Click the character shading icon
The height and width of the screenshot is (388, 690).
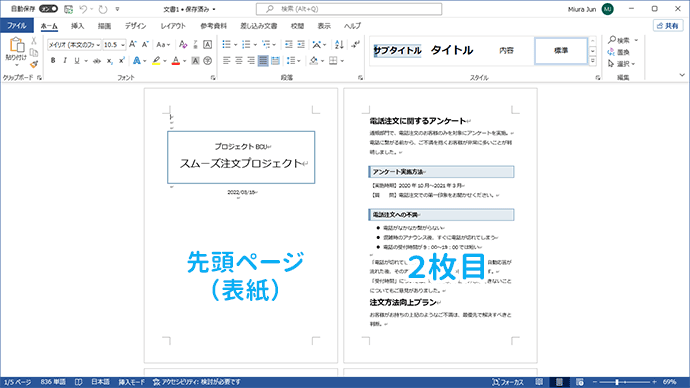195,61
